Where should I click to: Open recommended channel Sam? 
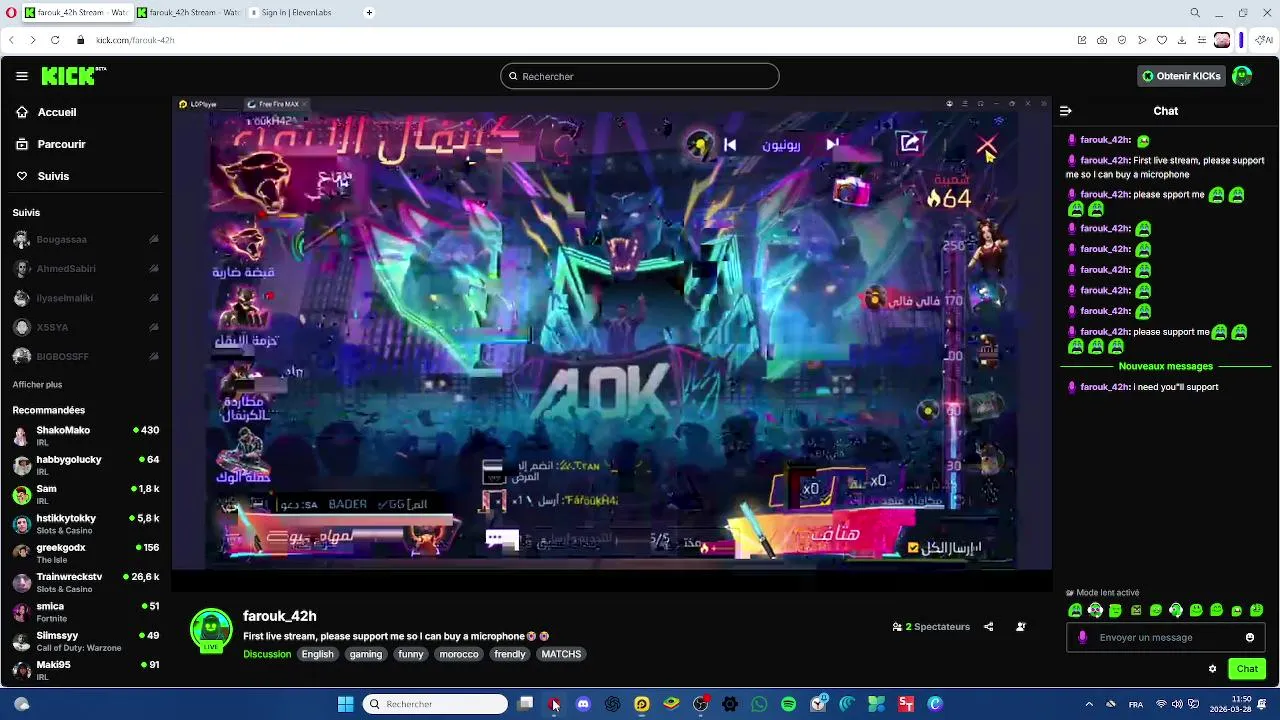[86, 494]
